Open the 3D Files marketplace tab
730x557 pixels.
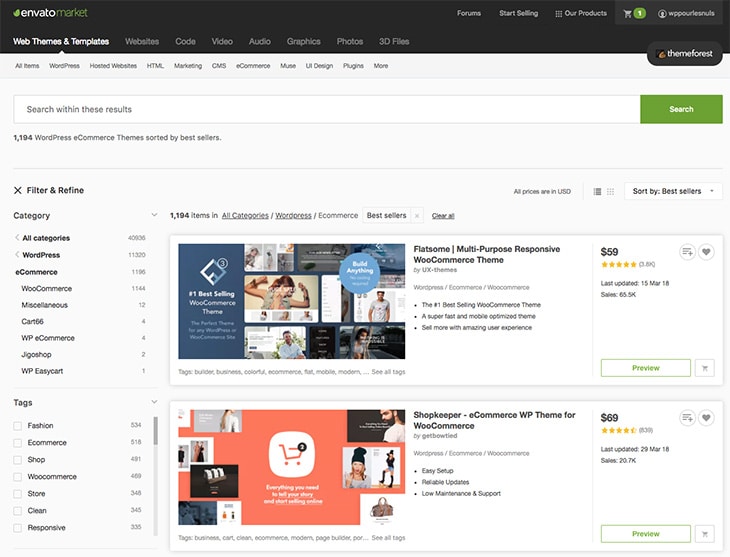[394, 41]
